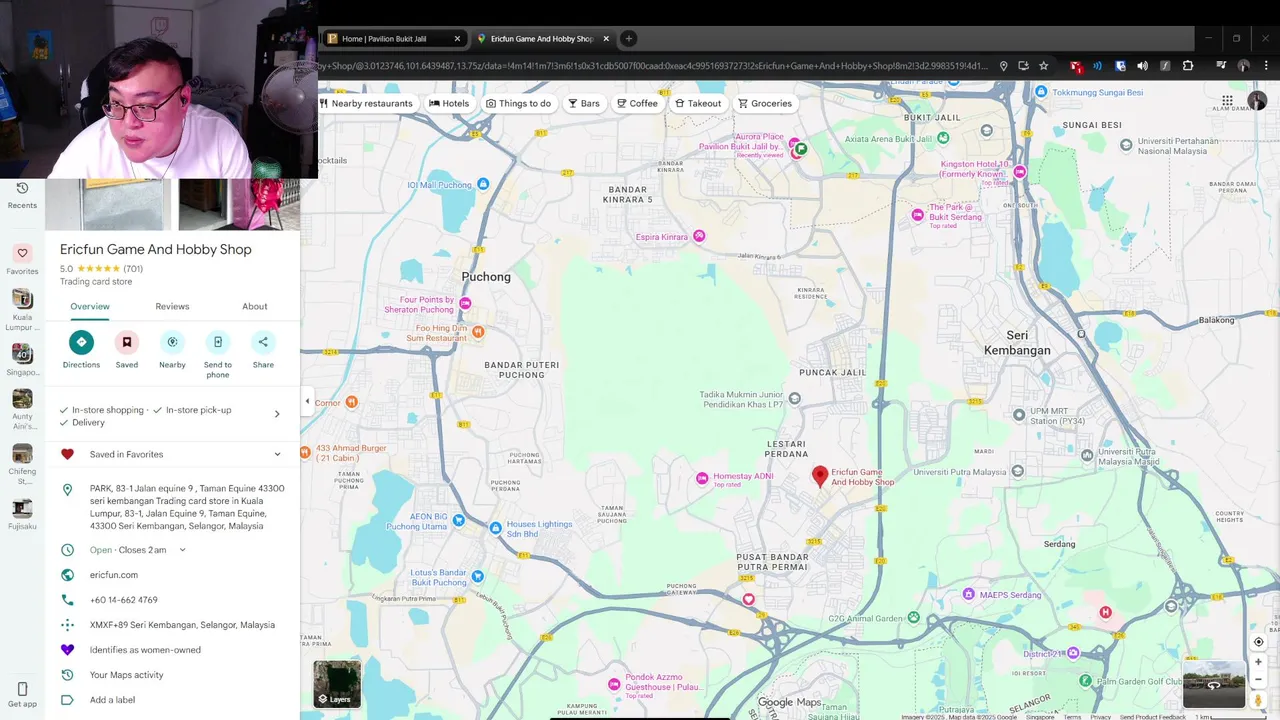Select the Takeout chip

point(698,103)
